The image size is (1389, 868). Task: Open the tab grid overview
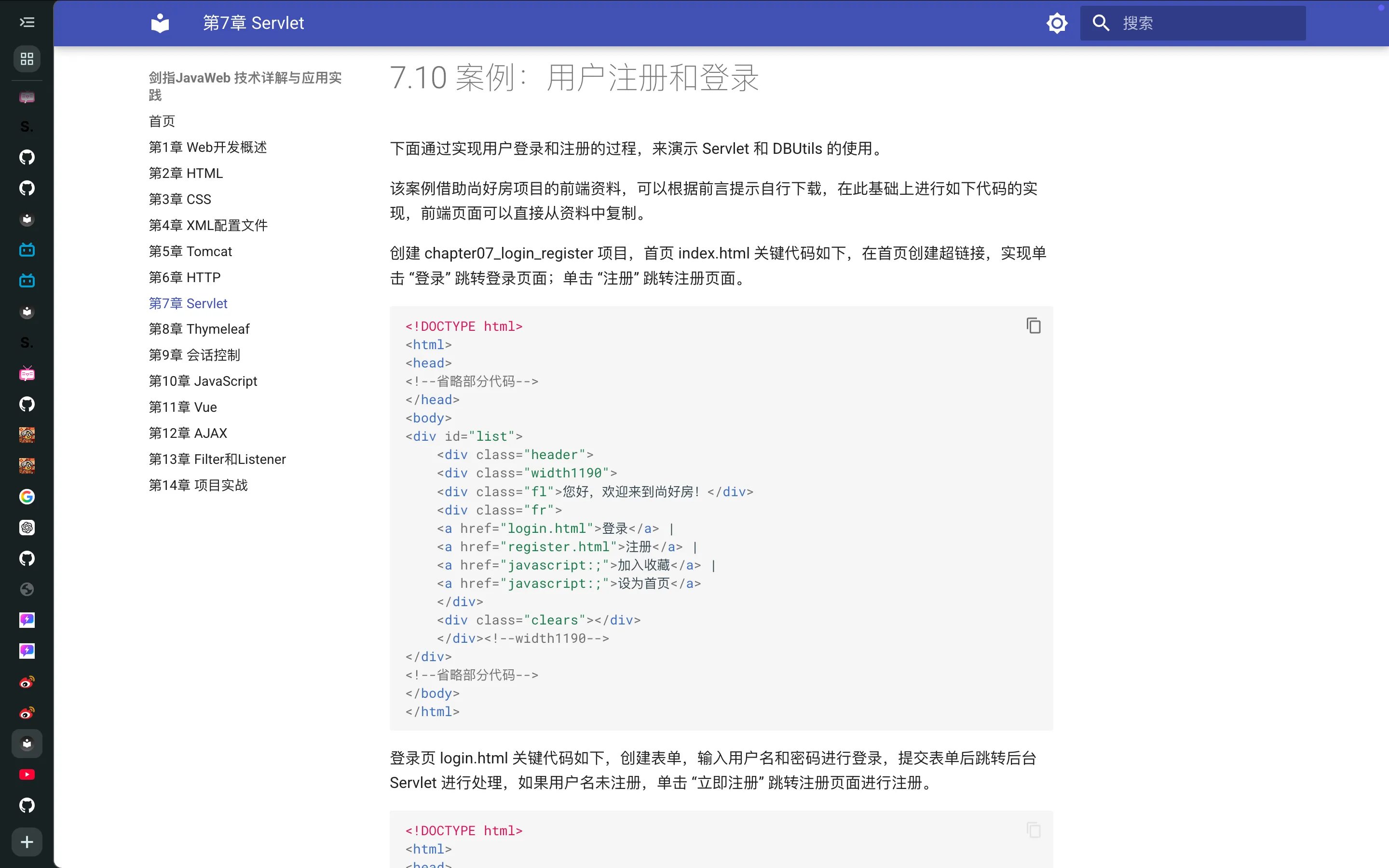[x=27, y=58]
